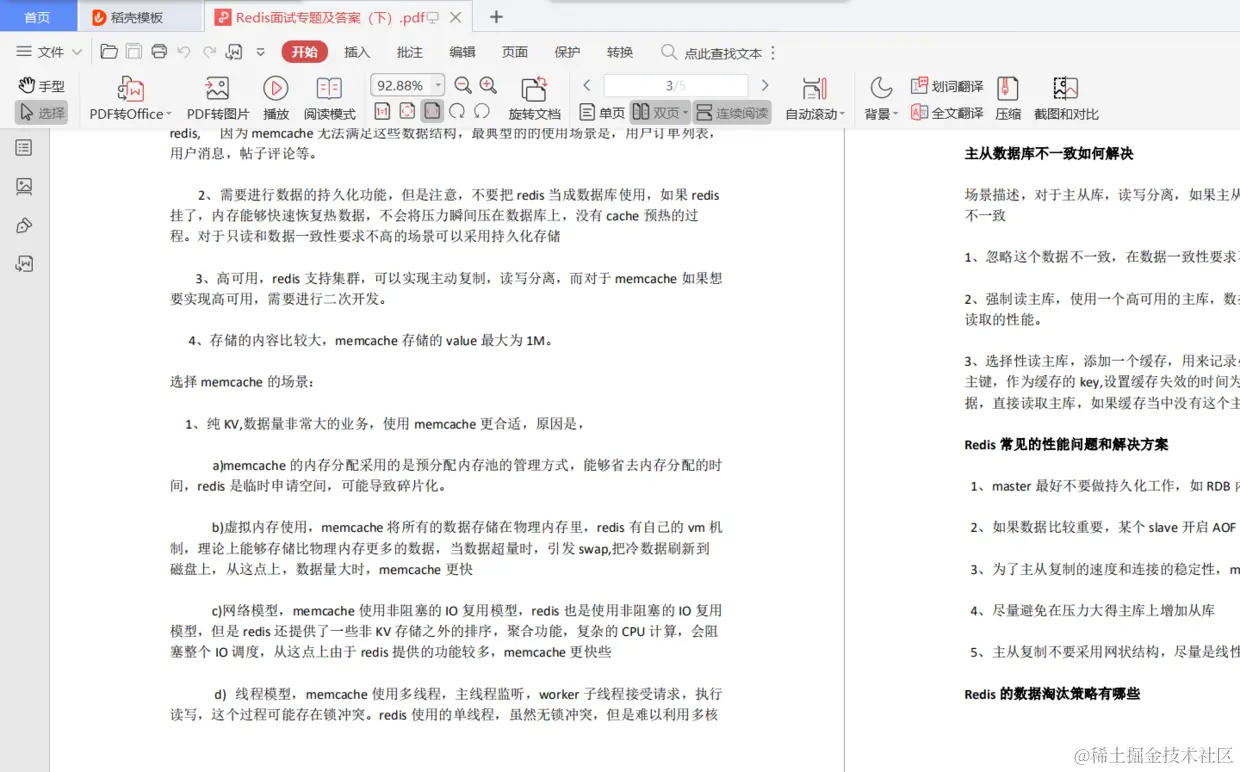This screenshot has width=1240, height=772.
Task: Open the more options dots beside search
Action: click(773, 53)
